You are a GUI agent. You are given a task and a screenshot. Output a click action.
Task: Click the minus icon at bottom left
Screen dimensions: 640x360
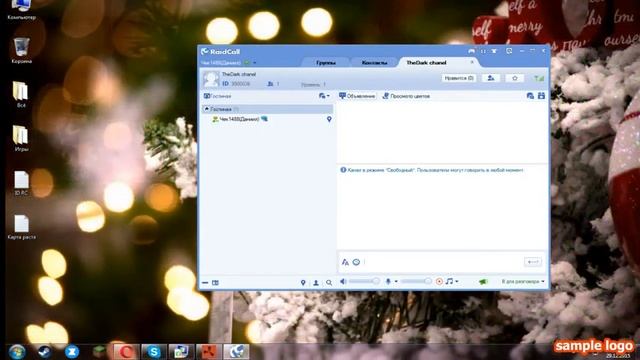coord(205,282)
